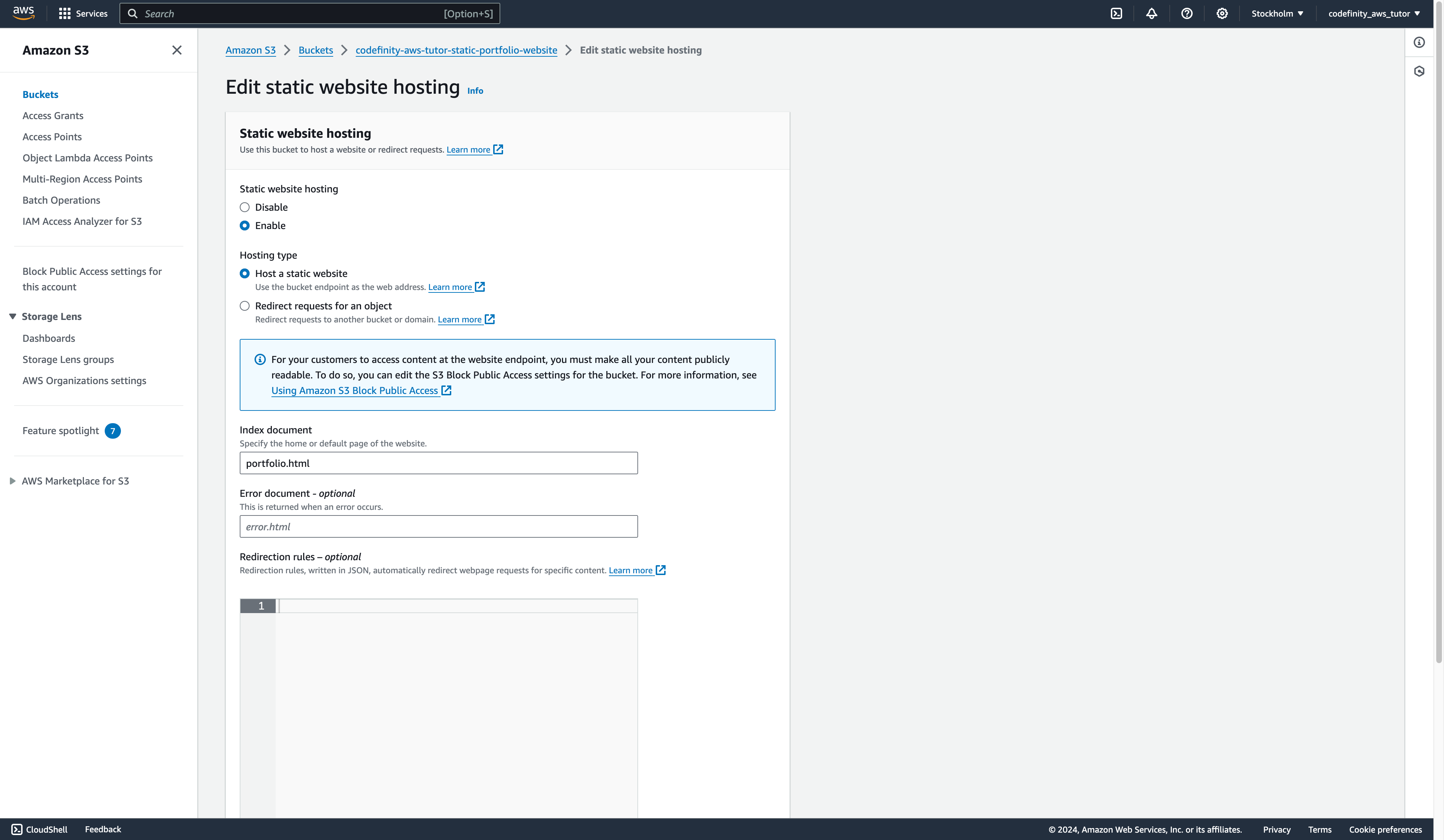
Task: Click the help question mark icon
Action: [1187, 14]
